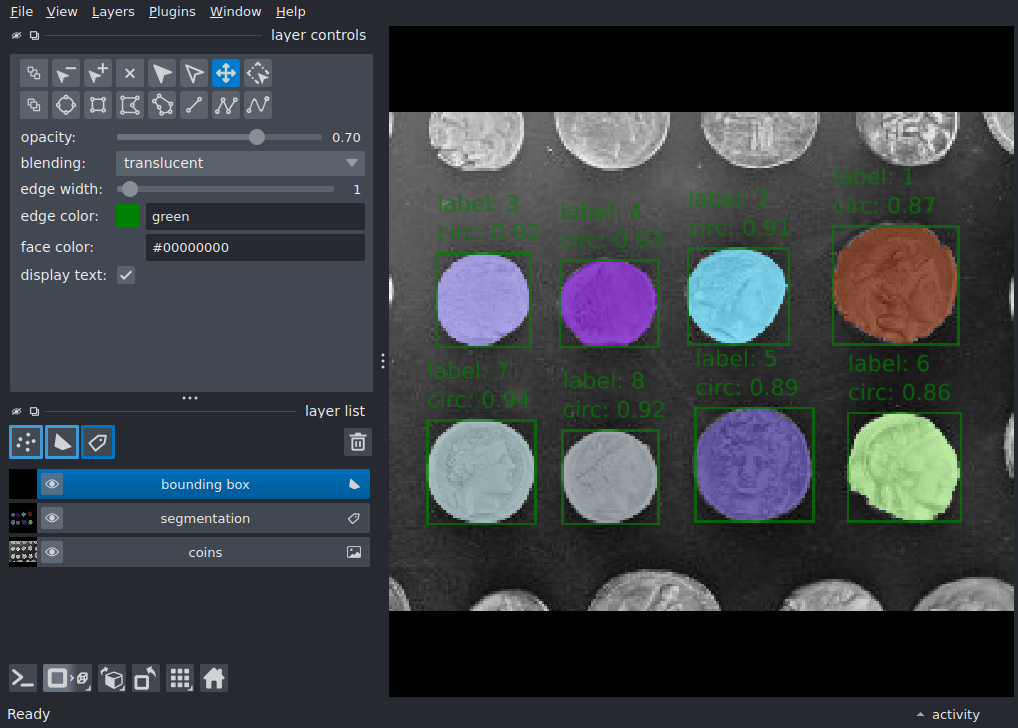Click the opacity value 0.70

(x=346, y=138)
